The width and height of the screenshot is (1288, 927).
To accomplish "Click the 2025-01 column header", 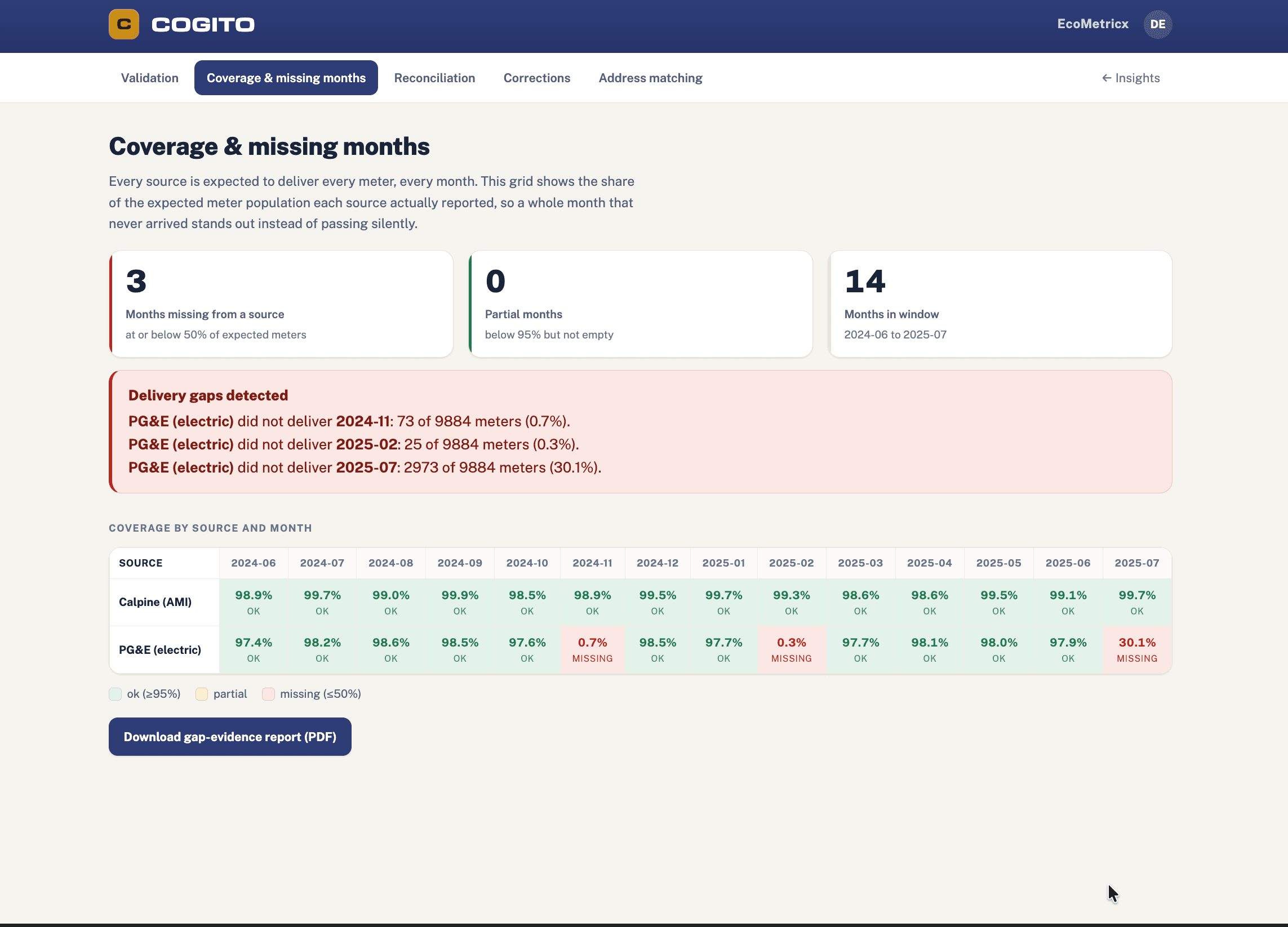I will 723,563.
